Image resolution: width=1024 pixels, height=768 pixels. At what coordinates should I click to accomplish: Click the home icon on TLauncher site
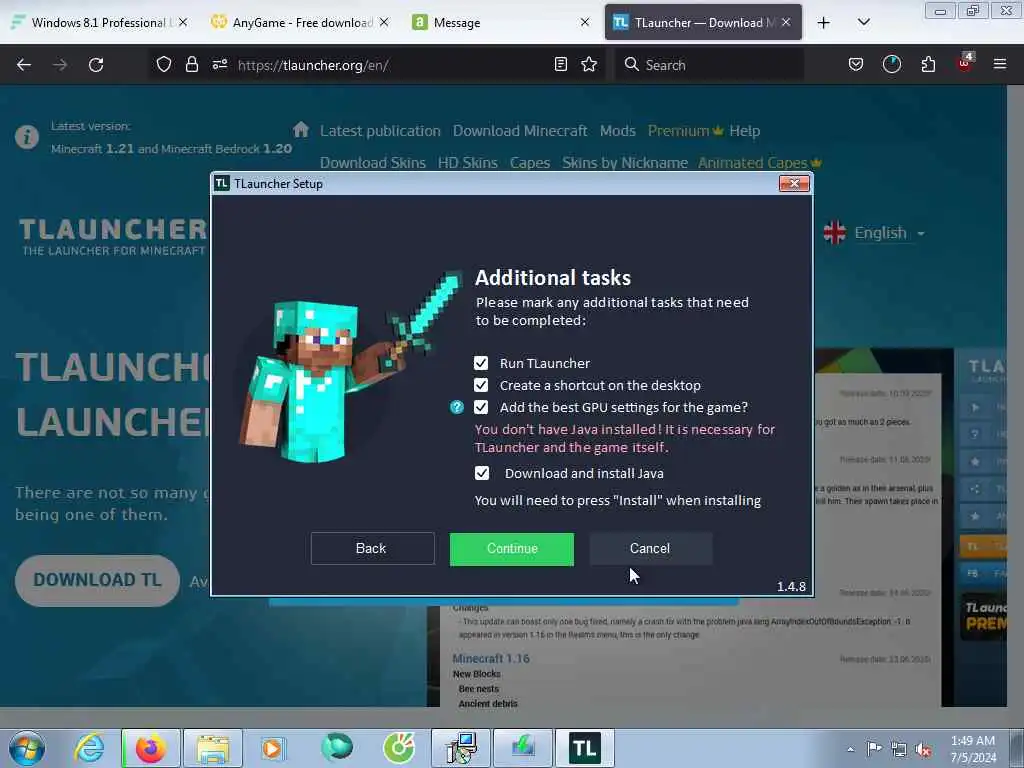(300, 129)
